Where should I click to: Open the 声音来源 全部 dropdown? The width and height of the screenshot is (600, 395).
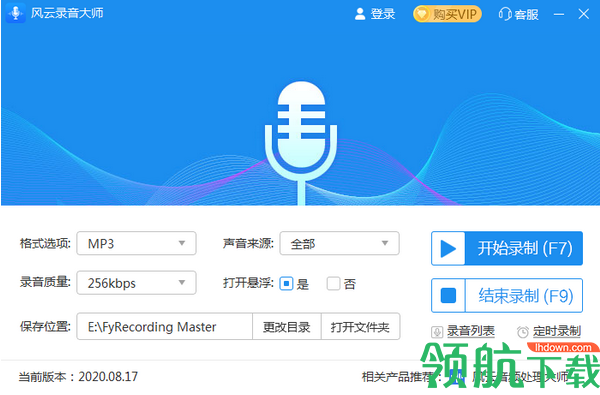click(x=339, y=243)
